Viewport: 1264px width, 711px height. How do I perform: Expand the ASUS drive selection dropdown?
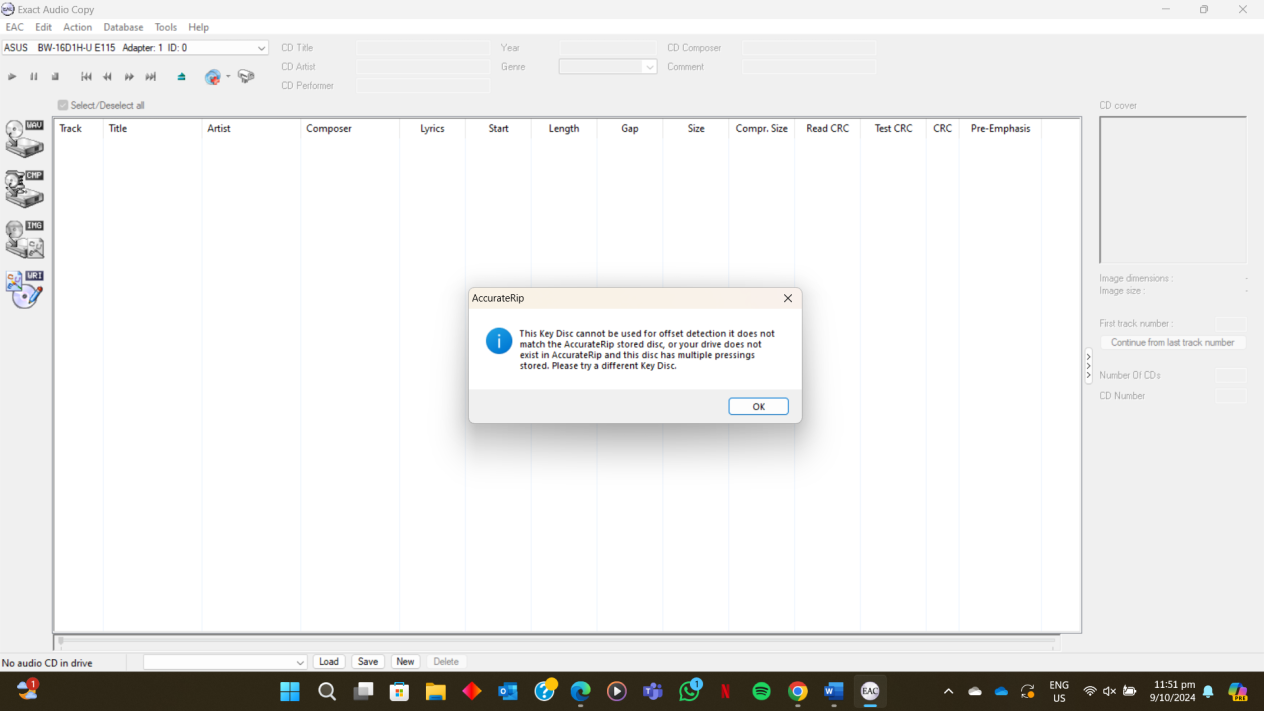click(x=261, y=48)
